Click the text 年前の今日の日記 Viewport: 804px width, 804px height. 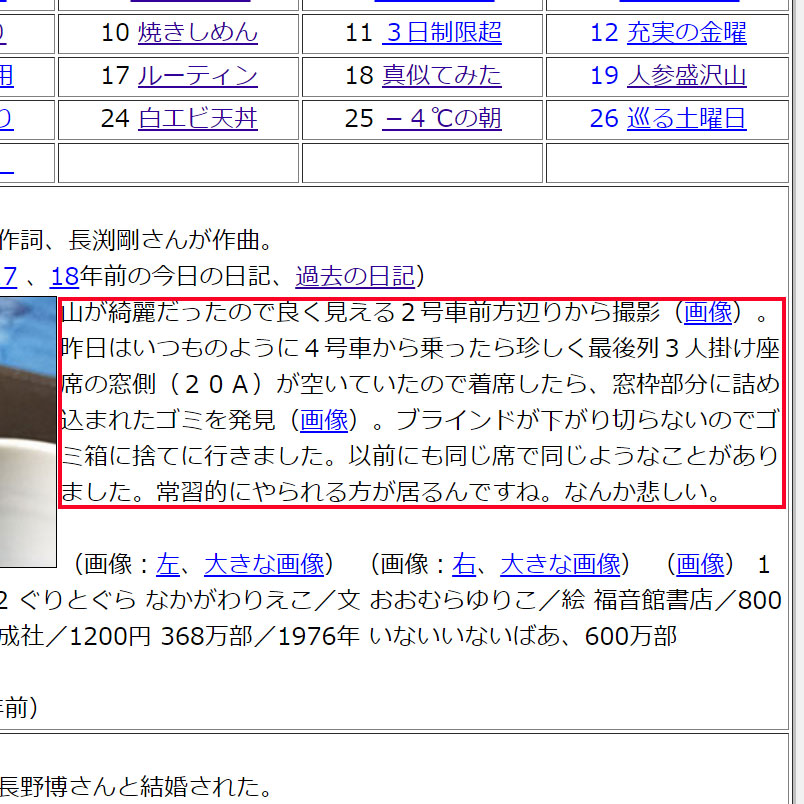(174, 276)
